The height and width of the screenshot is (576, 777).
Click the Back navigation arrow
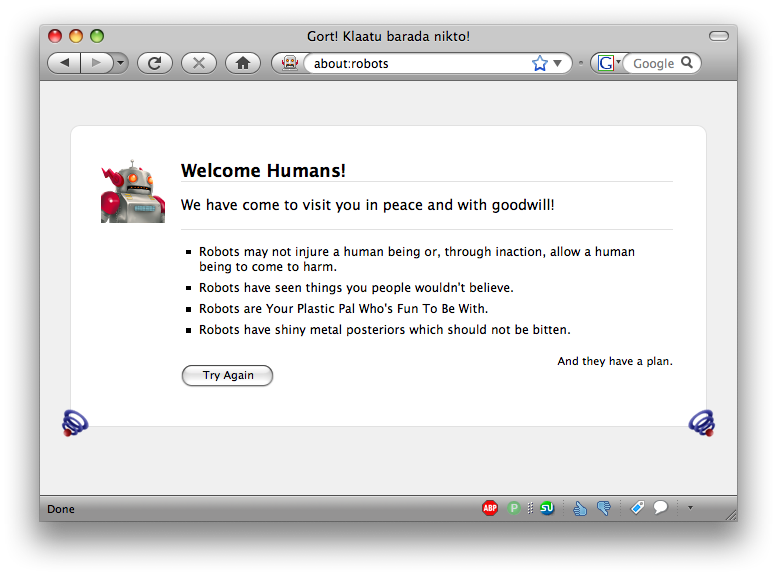[x=65, y=63]
